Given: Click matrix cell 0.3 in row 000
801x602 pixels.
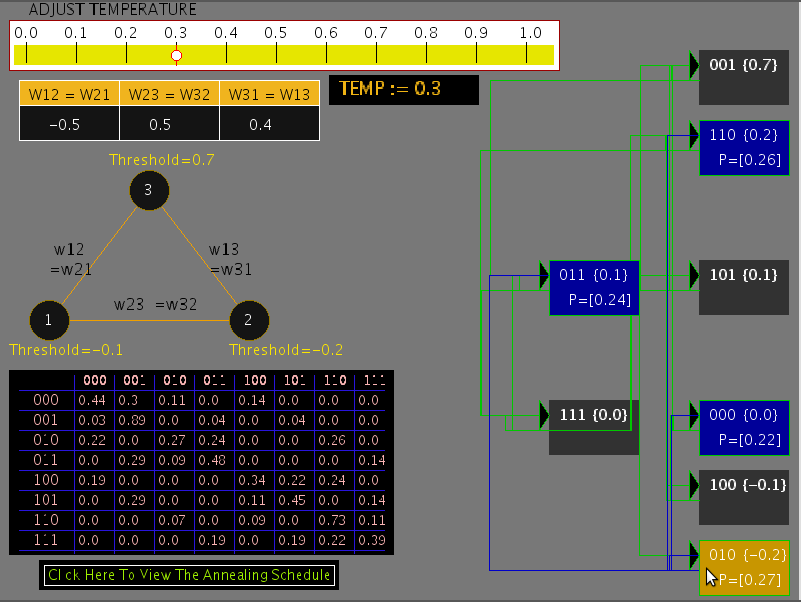Looking at the screenshot, I should 129,400.
